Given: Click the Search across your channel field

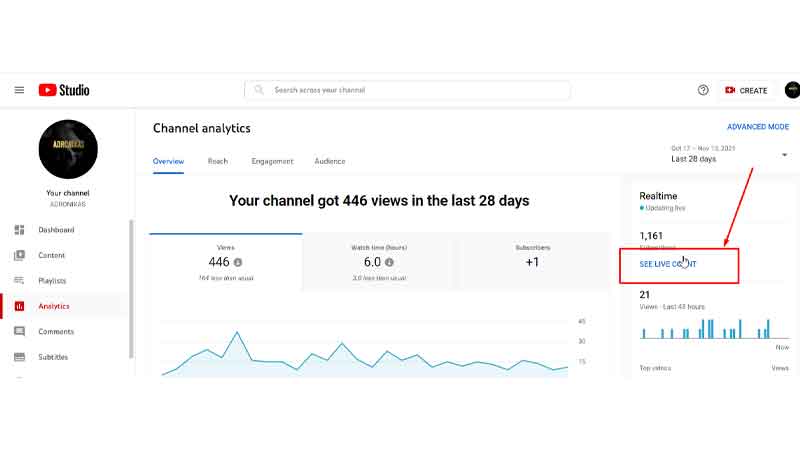Looking at the screenshot, I should pyautogui.click(x=407, y=90).
